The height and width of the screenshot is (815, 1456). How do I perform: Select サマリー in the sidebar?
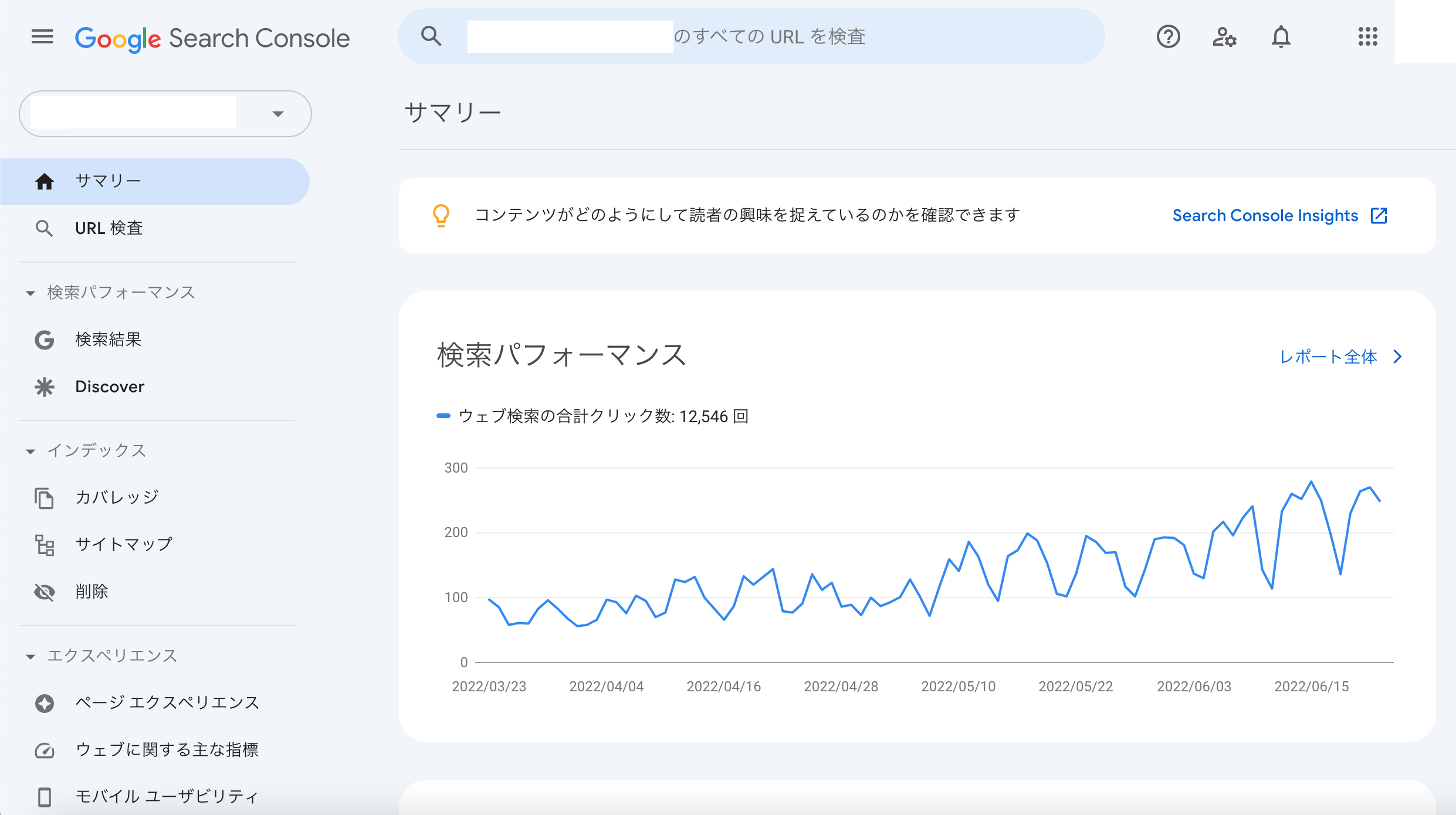(155, 182)
